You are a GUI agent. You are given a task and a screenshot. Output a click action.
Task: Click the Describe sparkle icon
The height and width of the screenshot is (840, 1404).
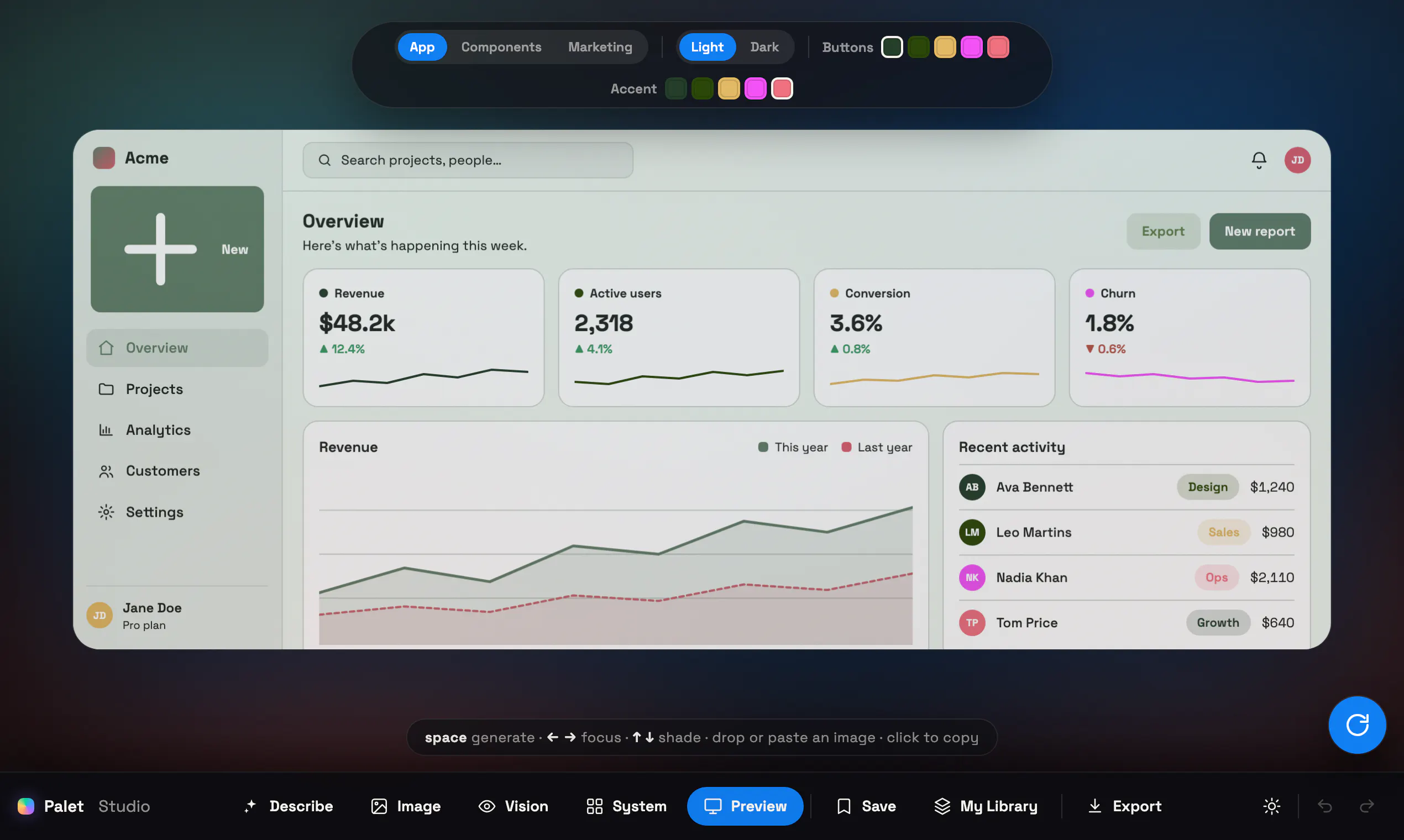[250, 806]
